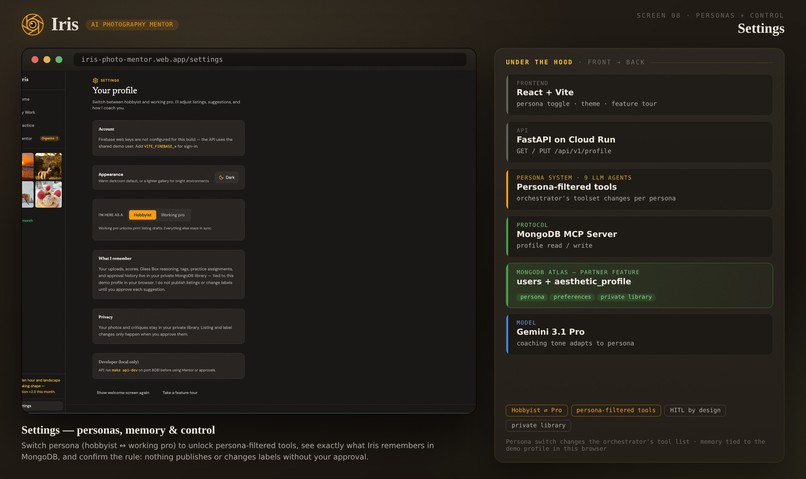Open the Work item in the app sidebar
The height and width of the screenshot is (479, 806).
[30, 112]
